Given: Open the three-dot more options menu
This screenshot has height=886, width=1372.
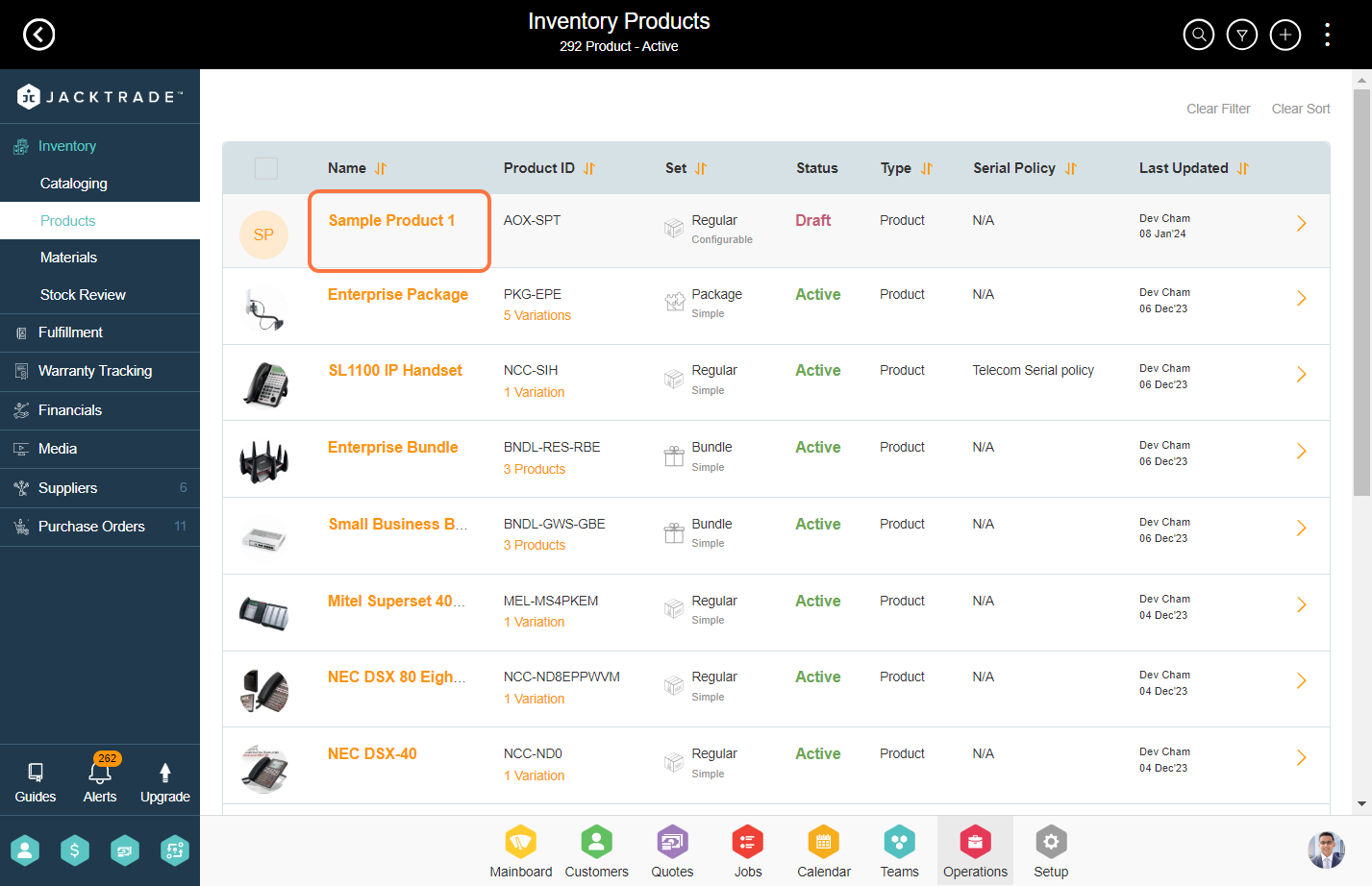Looking at the screenshot, I should point(1327,36).
